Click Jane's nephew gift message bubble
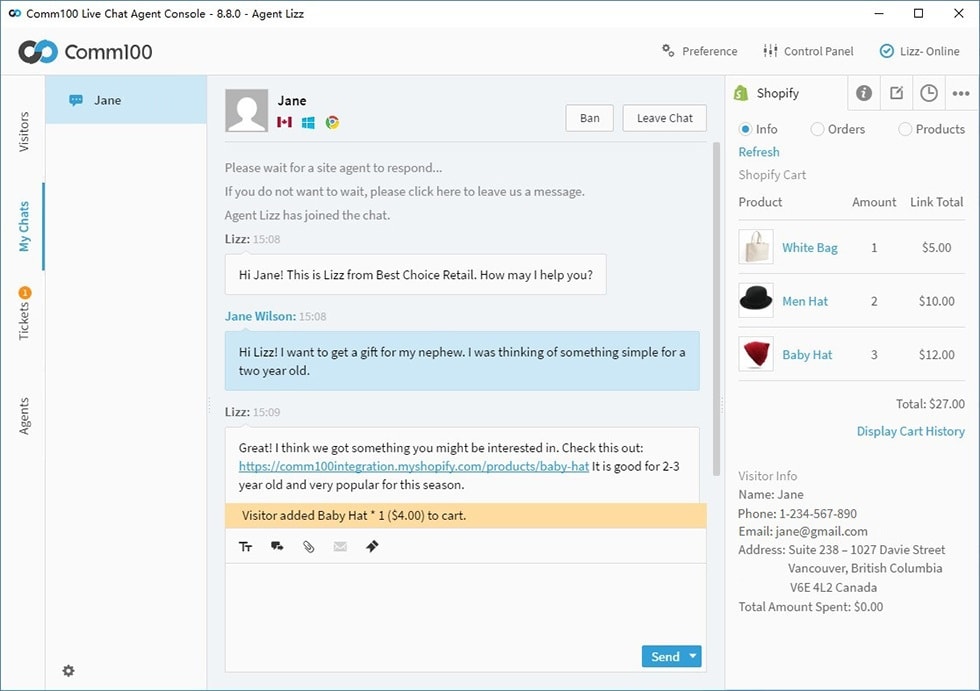Image resolution: width=980 pixels, height=691 pixels. coord(462,361)
